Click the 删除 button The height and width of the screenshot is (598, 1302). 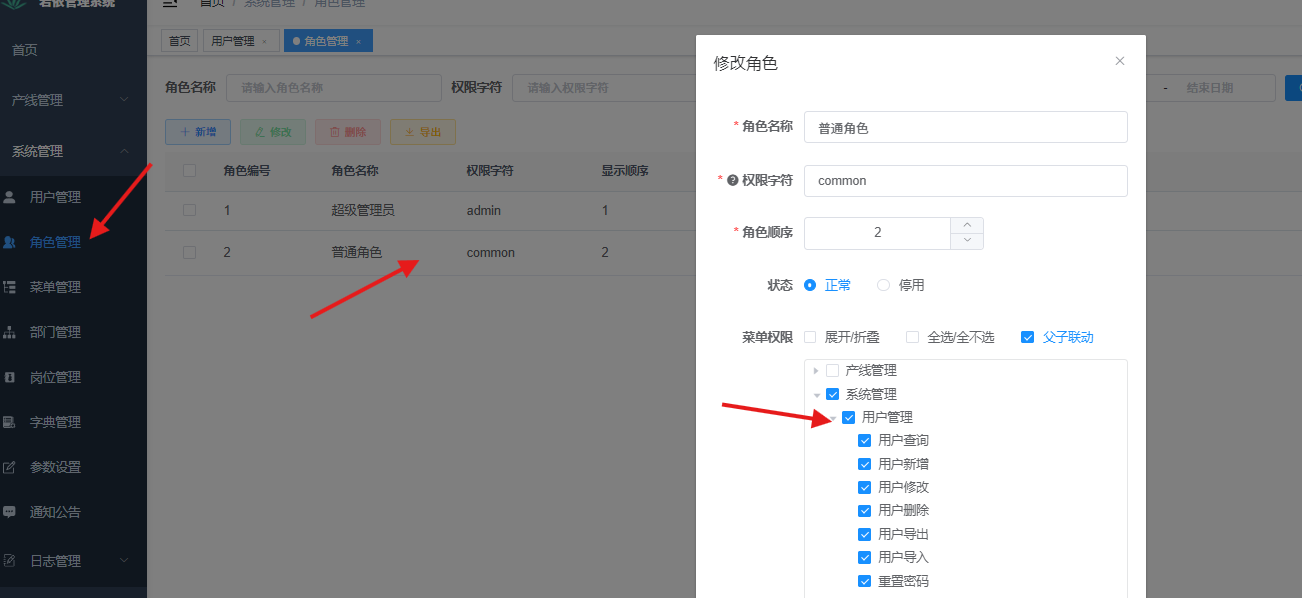(x=348, y=132)
